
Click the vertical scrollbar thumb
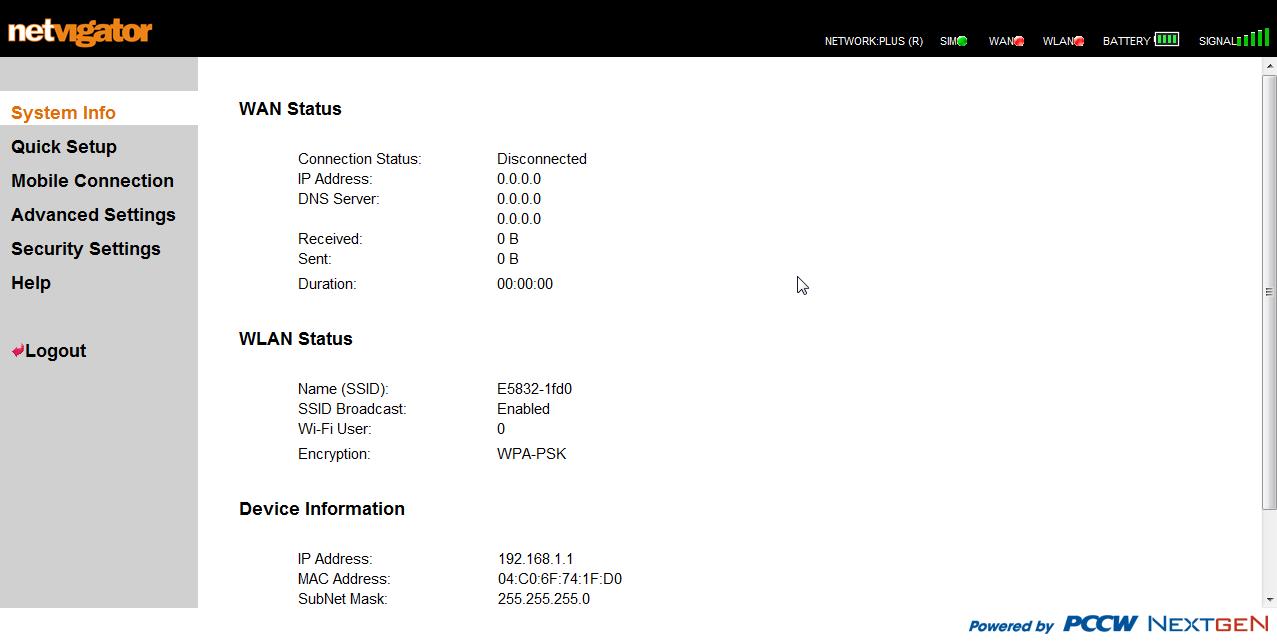[1269, 292]
